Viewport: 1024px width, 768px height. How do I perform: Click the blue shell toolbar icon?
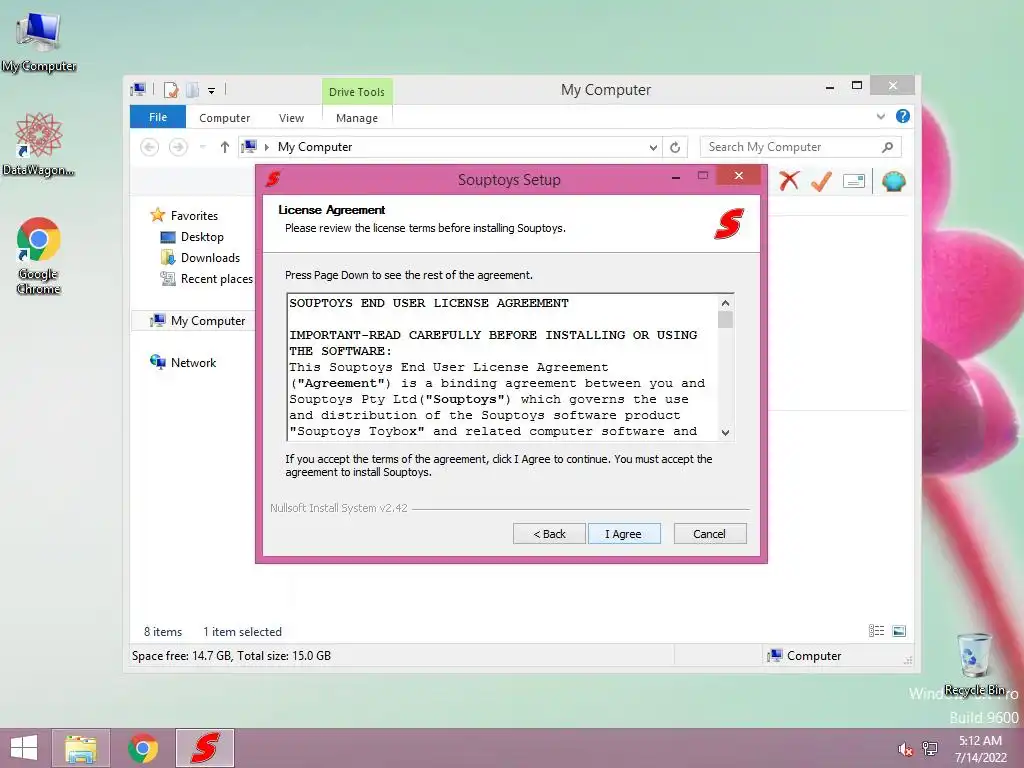pyautogui.click(x=893, y=181)
